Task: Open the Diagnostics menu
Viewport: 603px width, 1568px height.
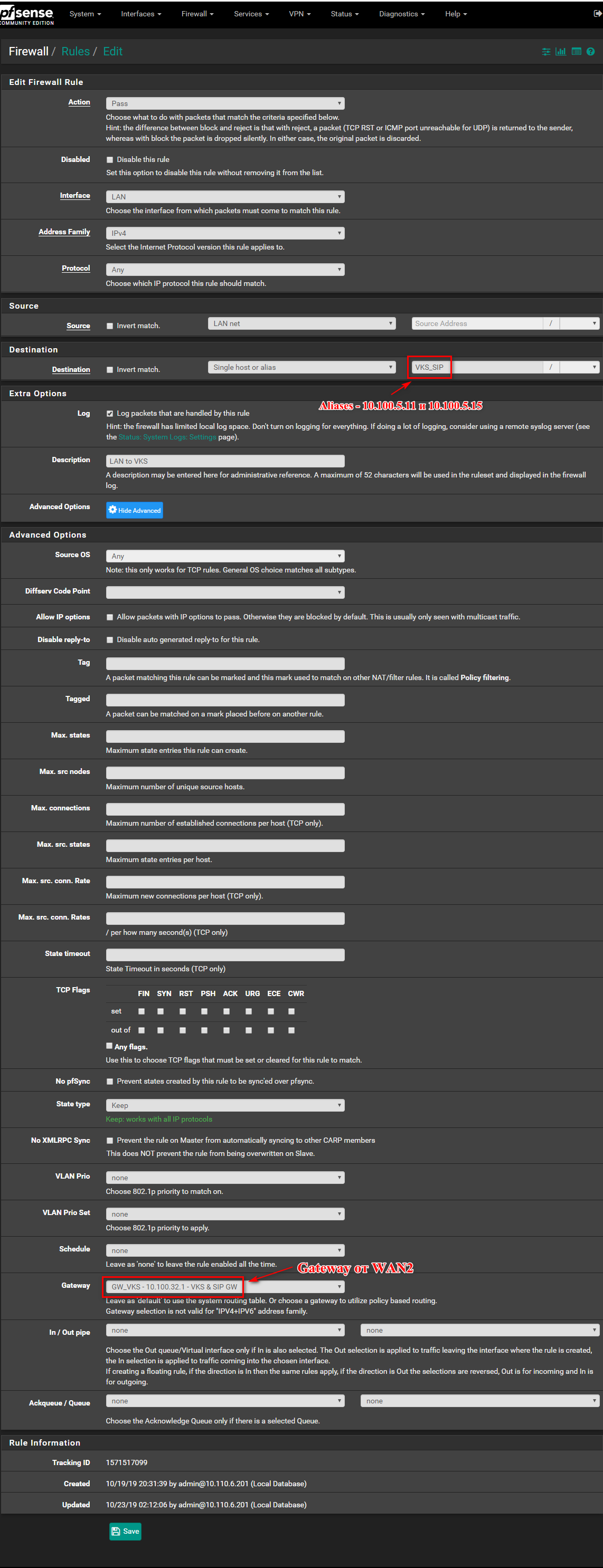Action: pyautogui.click(x=402, y=13)
